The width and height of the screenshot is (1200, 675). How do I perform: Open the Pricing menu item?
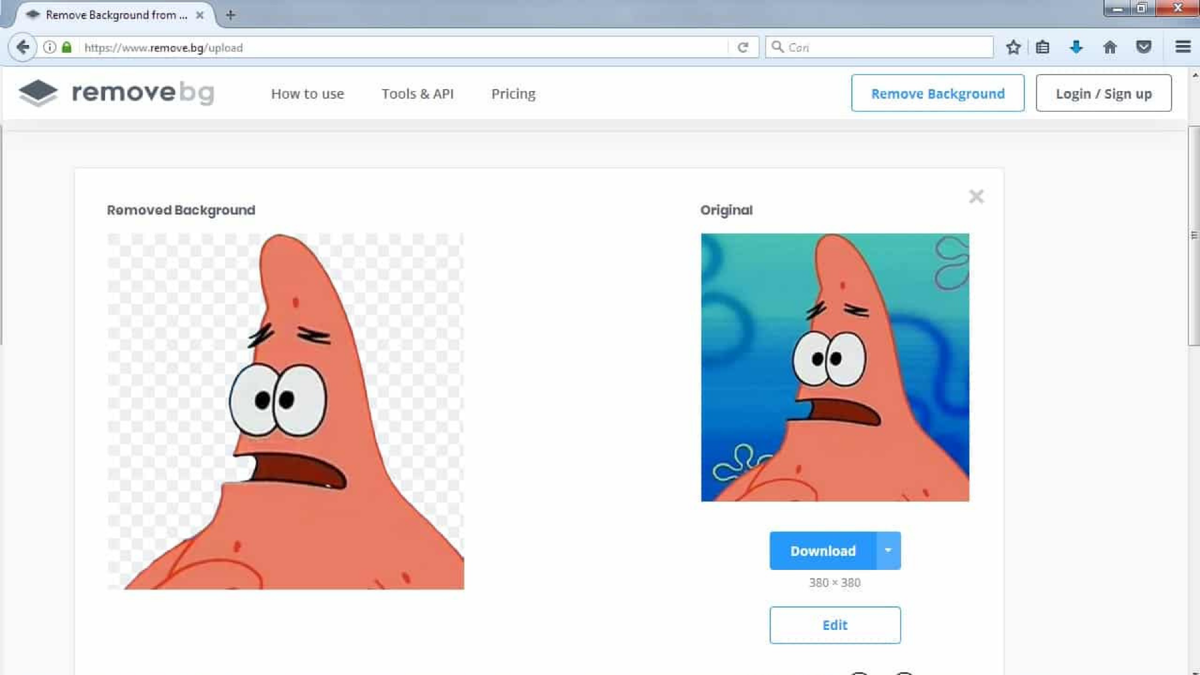point(513,93)
